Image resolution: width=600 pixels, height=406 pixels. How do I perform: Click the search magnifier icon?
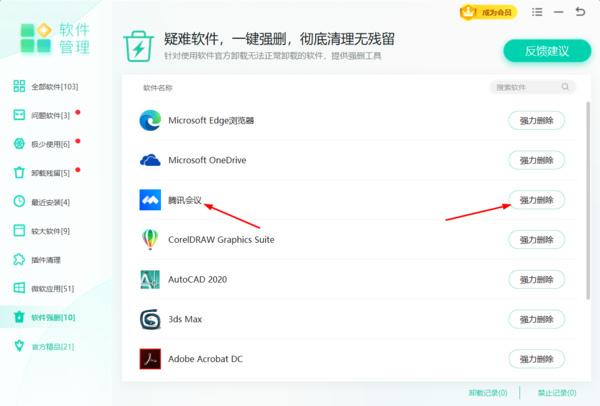coord(565,87)
